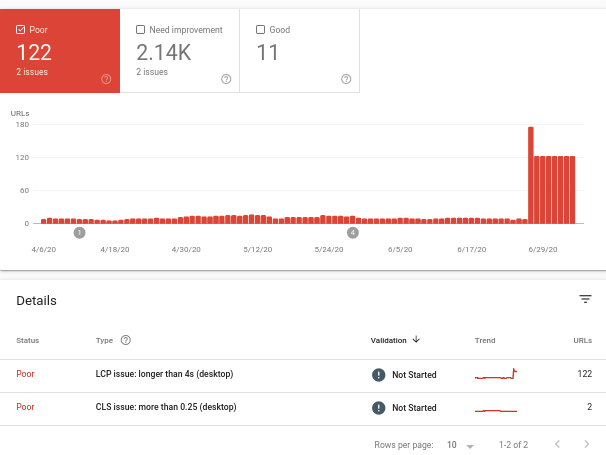This screenshot has width=606, height=455.
Task: Open CLS issue more than 0.25 row
Action: (168, 408)
